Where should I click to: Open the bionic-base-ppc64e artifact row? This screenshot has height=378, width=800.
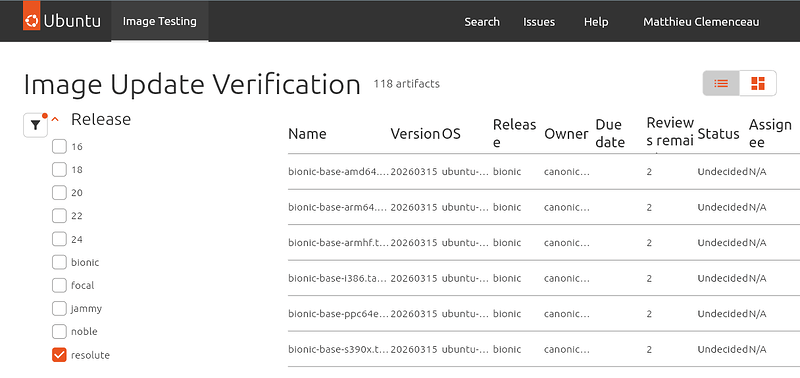coord(544,314)
